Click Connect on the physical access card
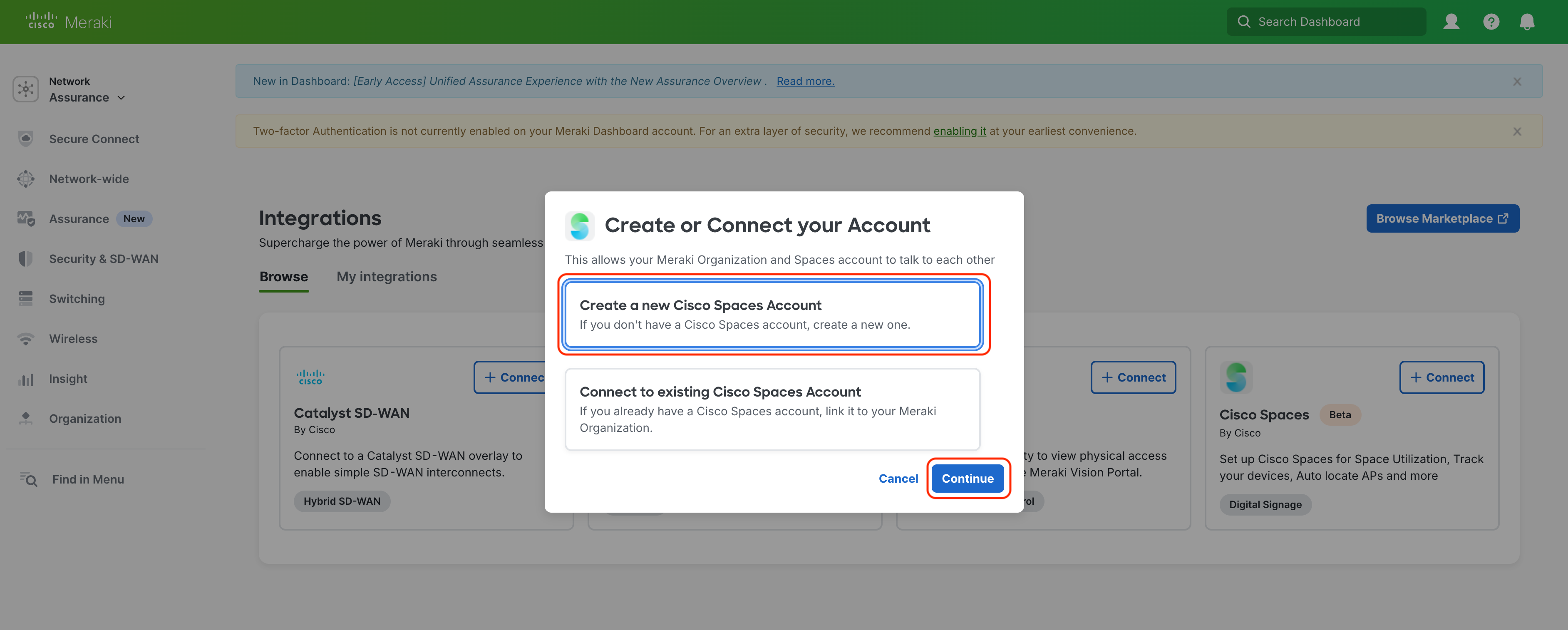The width and height of the screenshot is (1568, 630). (x=1133, y=377)
